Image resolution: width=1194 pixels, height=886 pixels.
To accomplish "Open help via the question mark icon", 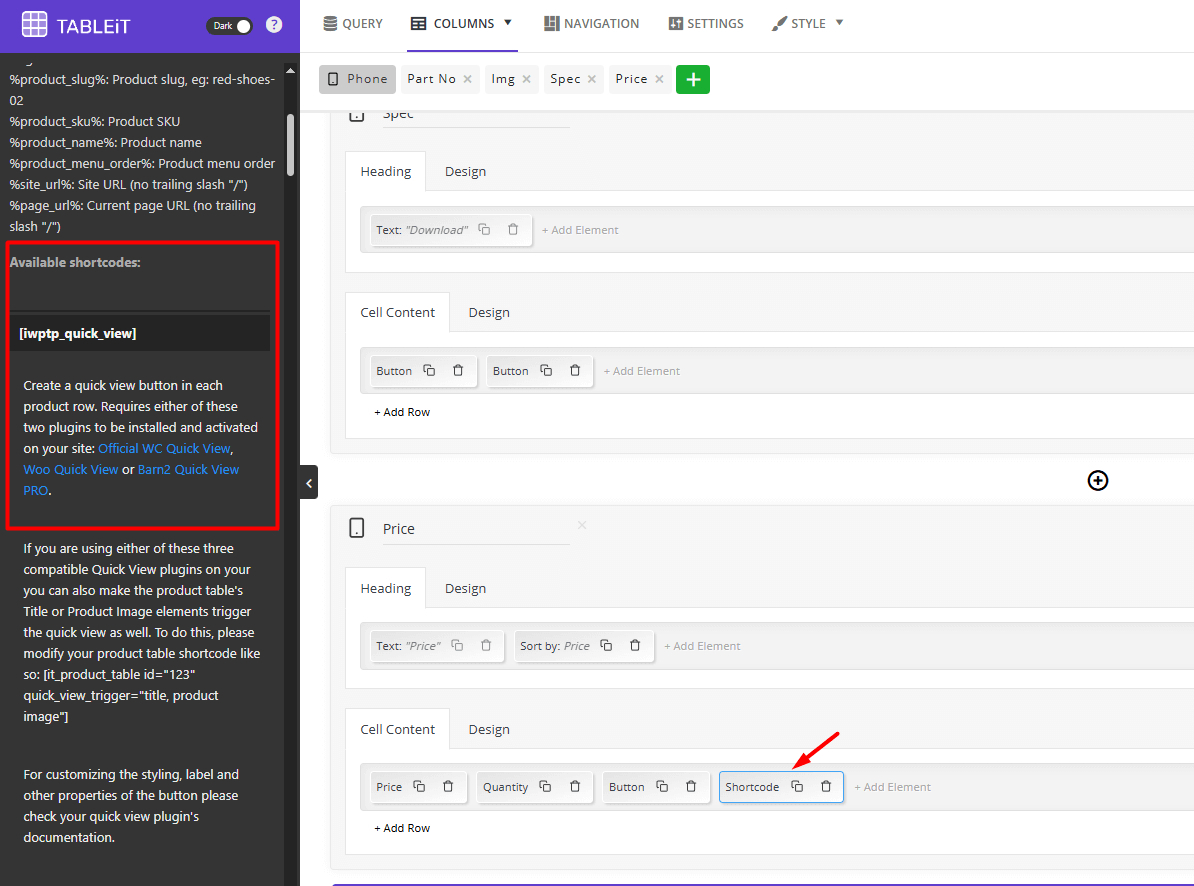I will [x=274, y=25].
